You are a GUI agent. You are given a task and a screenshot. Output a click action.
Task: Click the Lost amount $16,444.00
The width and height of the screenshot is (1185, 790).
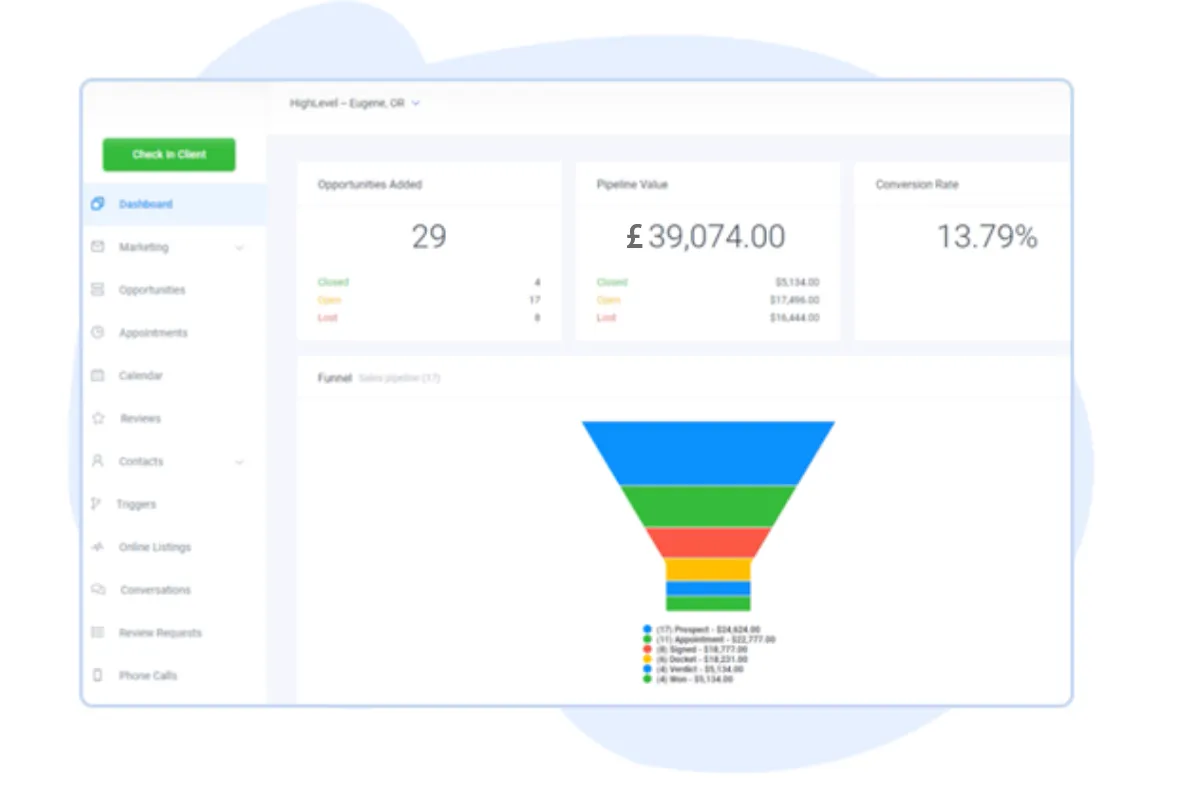[x=795, y=318]
